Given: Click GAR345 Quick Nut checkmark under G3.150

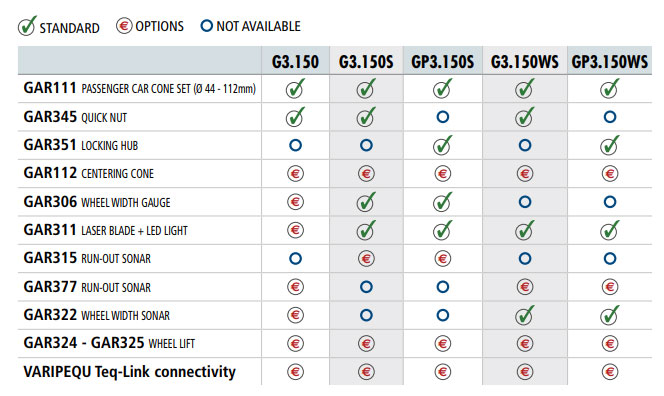Looking at the screenshot, I should 295,116.
